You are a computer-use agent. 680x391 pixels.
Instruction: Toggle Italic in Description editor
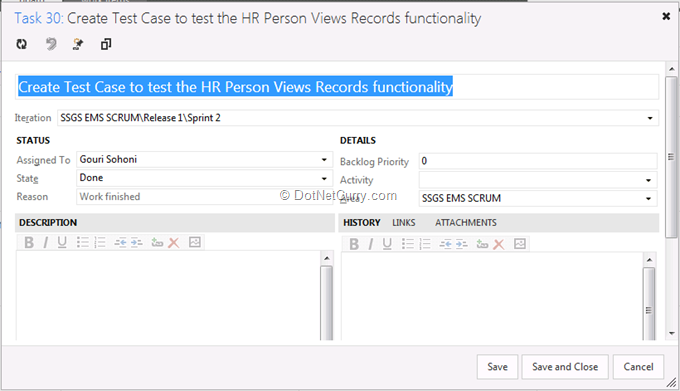click(x=46, y=242)
